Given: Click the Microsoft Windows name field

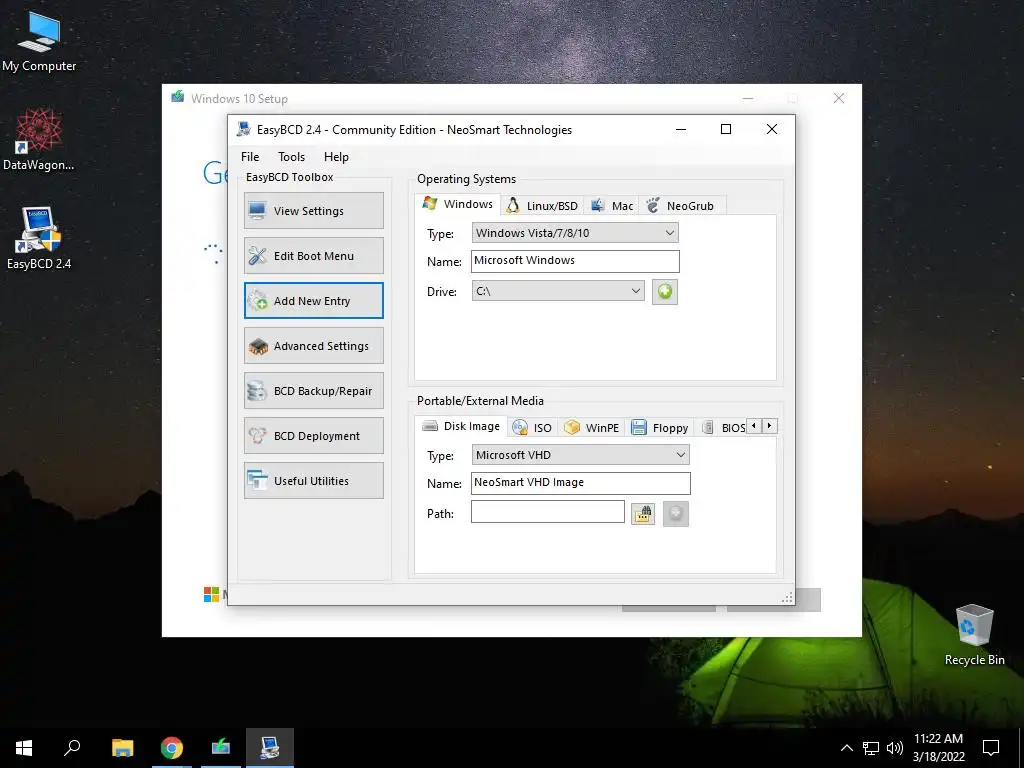Looking at the screenshot, I should [x=575, y=261].
